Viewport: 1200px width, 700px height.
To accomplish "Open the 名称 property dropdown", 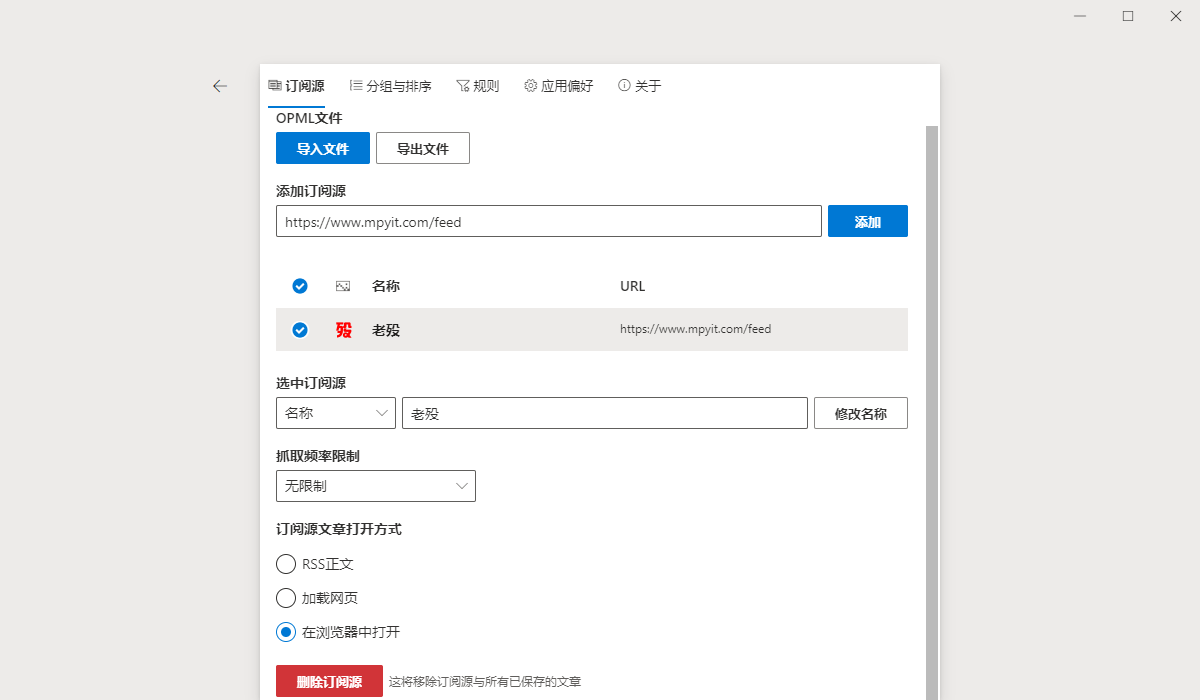I will tap(336, 413).
